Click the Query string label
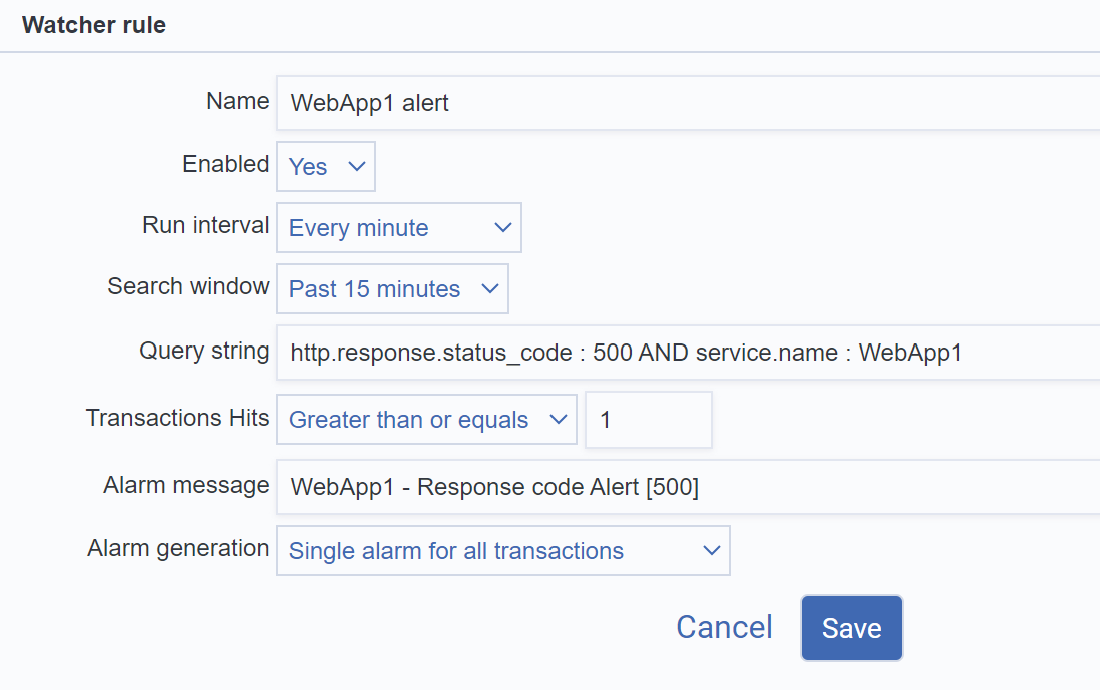Screen dimensions: 1100x690 click(x=204, y=350)
